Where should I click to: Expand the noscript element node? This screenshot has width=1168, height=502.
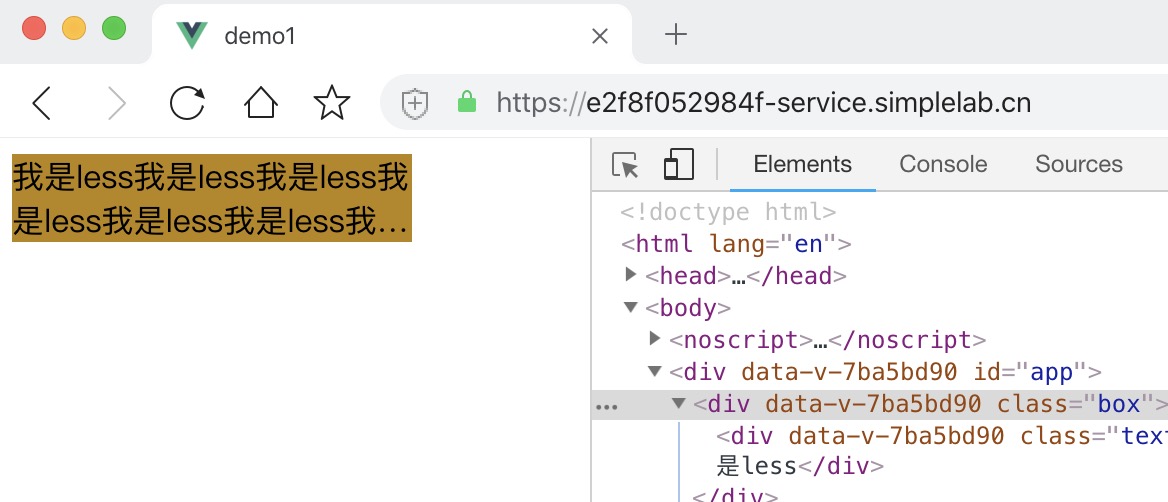[655, 339]
